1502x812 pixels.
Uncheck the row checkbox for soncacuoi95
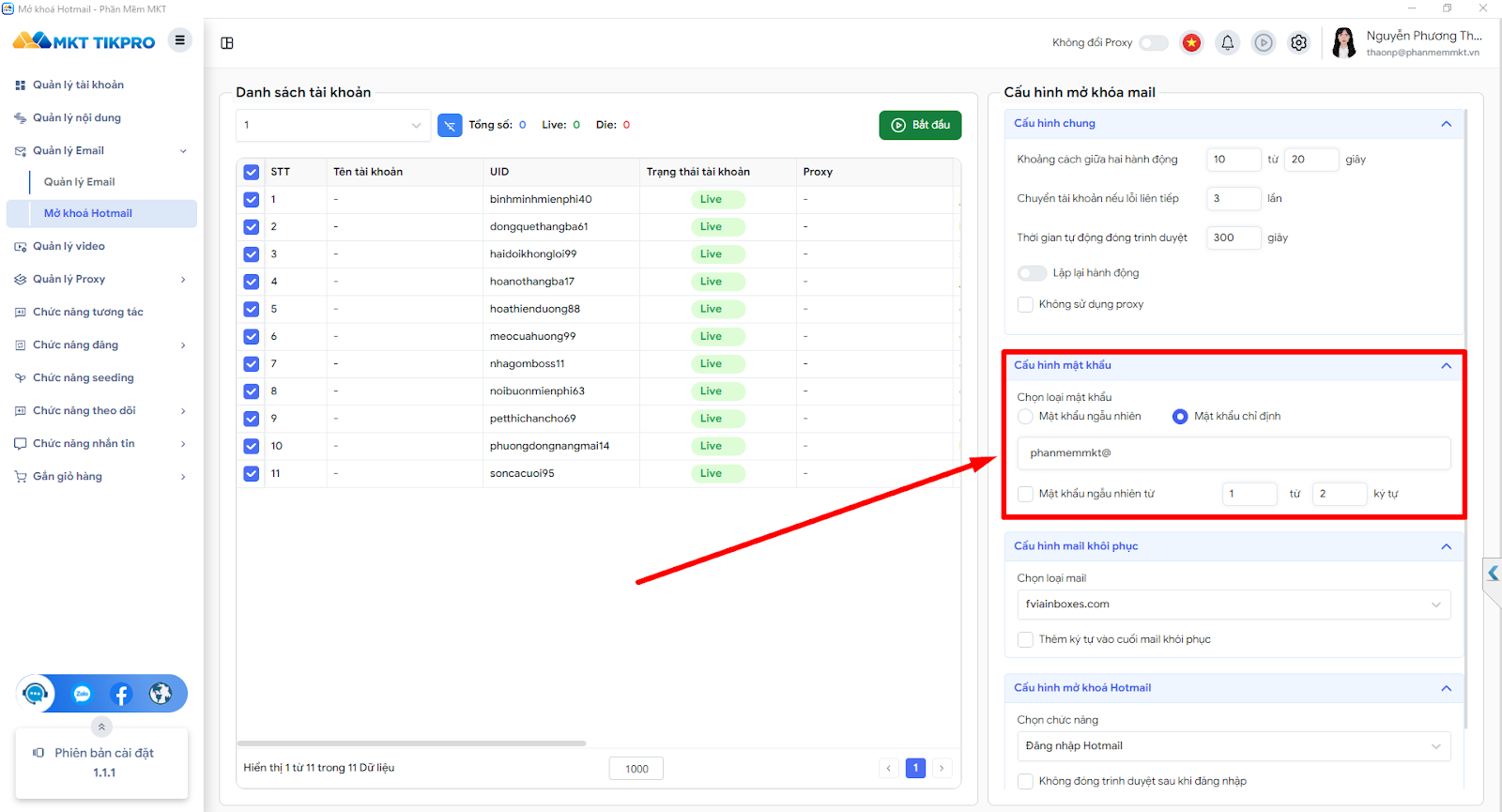tap(251, 473)
